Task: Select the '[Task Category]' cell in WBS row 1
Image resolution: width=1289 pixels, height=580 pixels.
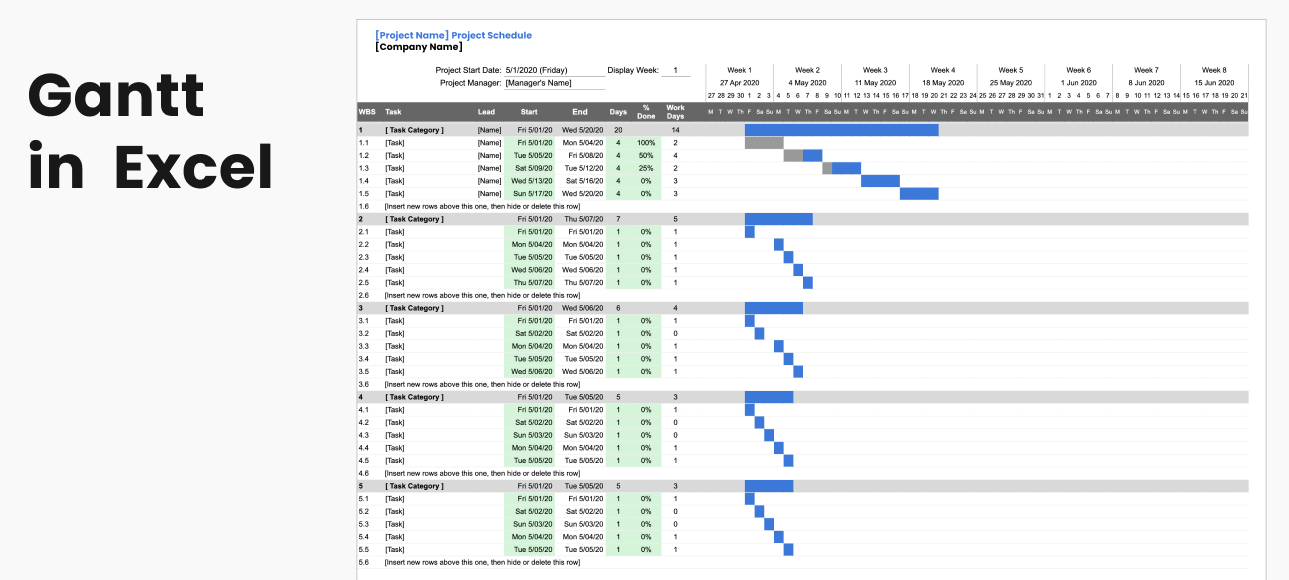Action: pyautogui.click(x=414, y=130)
